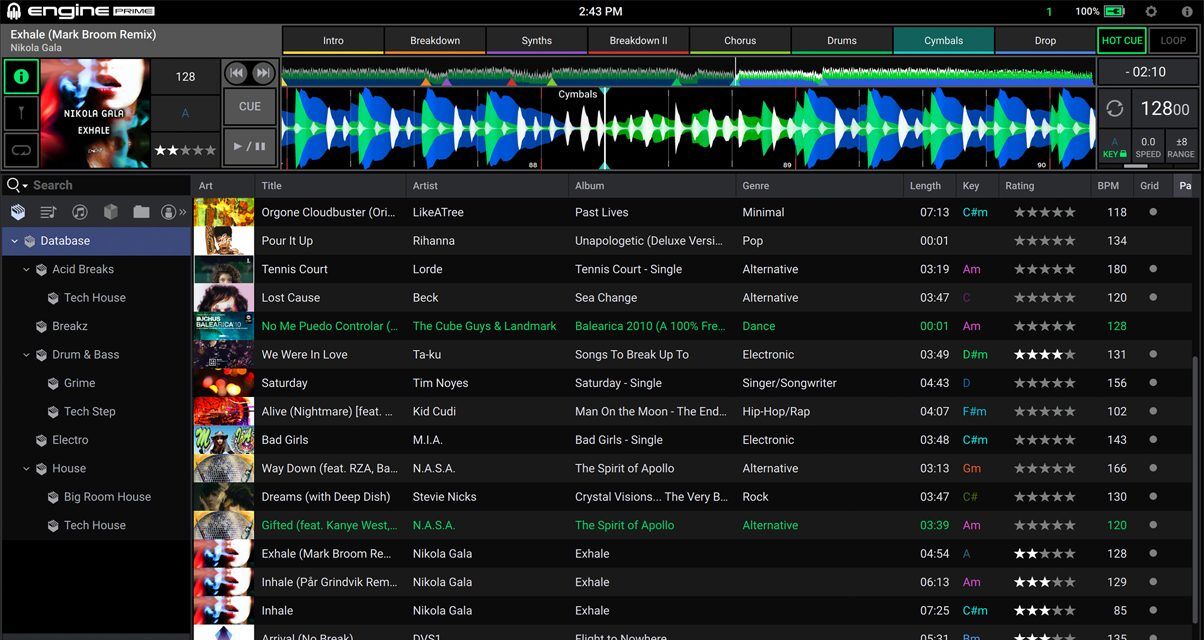Viewport: 1204px width, 640px height.
Task: Click the SPEED 0.0 button
Action: [1148, 148]
